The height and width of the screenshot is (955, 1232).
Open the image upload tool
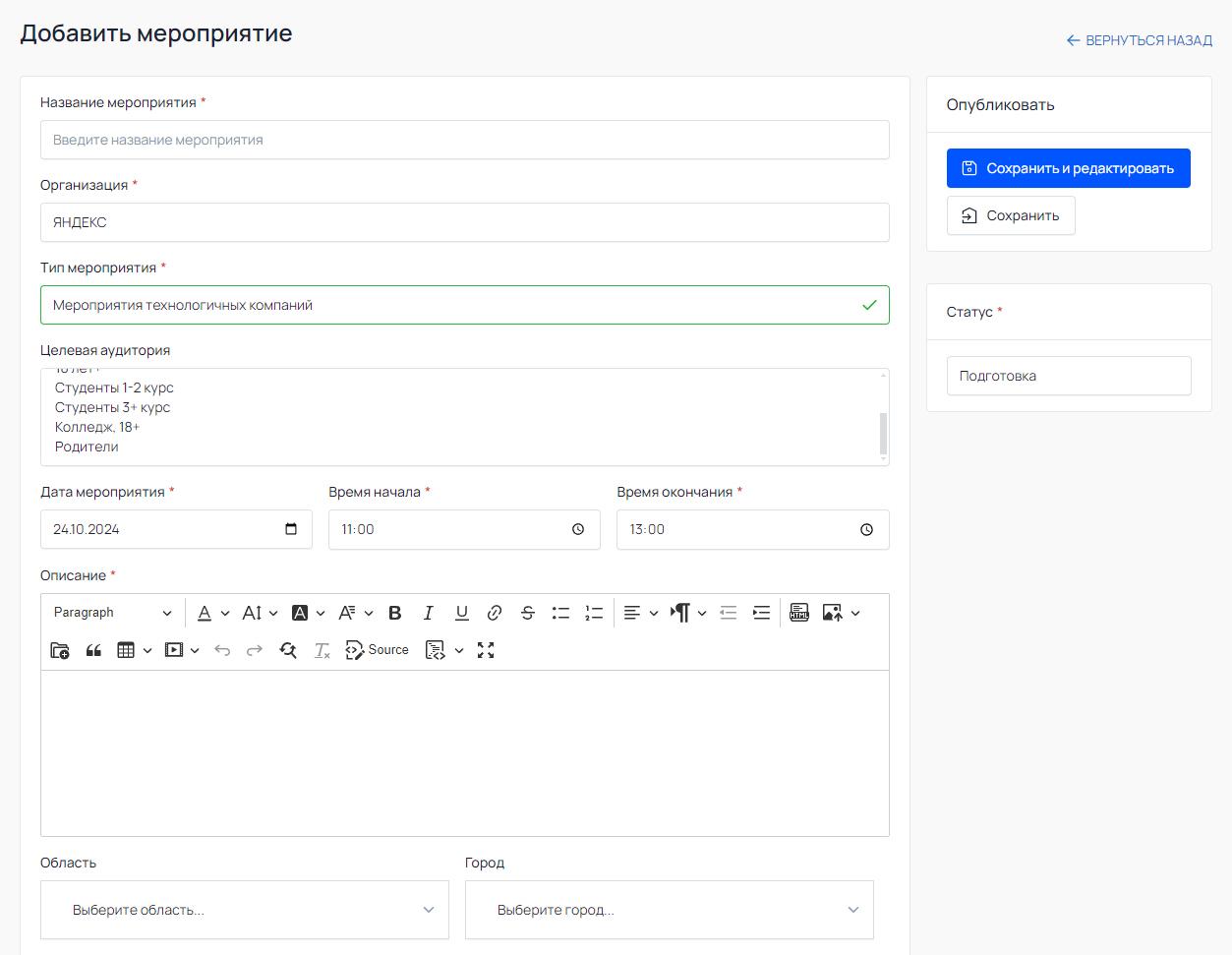pos(833,613)
